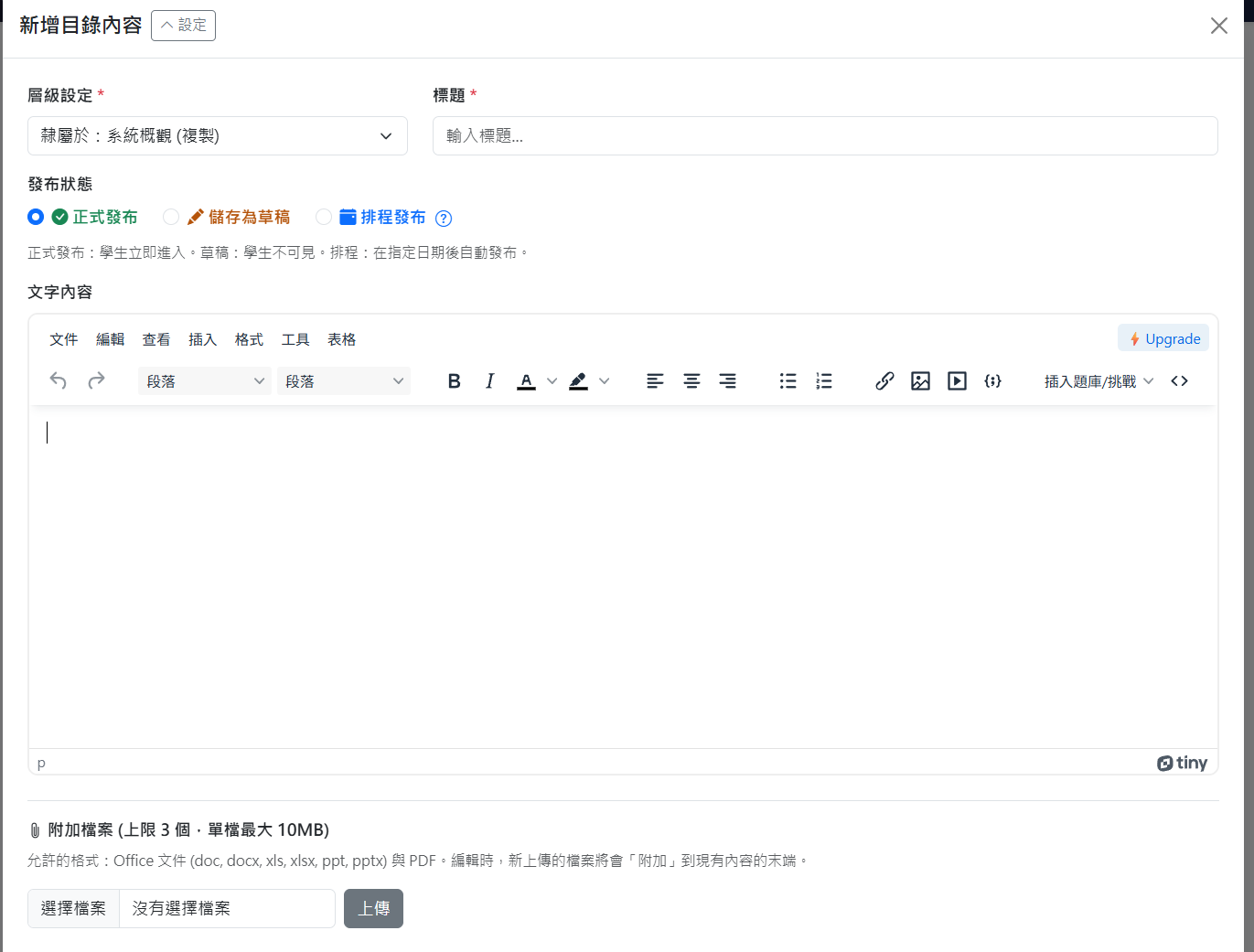The height and width of the screenshot is (952, 1254).
Task: Center align the text
Action: (691, 381)
